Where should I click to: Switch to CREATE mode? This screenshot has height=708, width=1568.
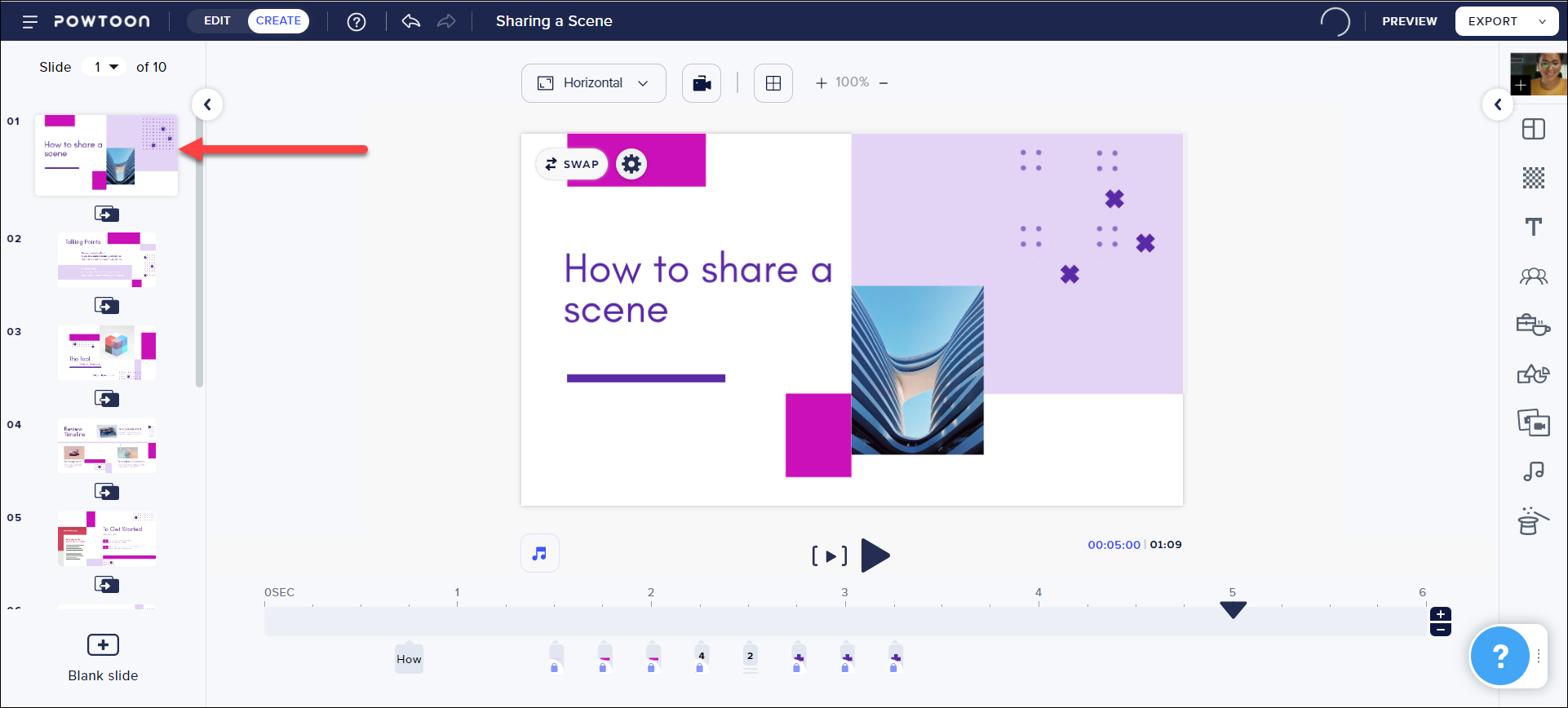click(x=278, y=21)
